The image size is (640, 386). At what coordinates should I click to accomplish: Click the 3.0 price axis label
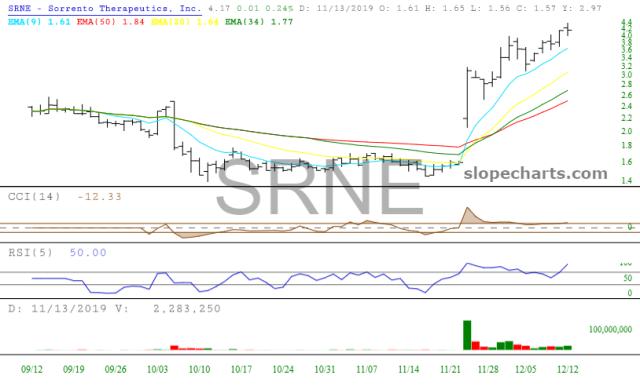[x=627, y=75]
